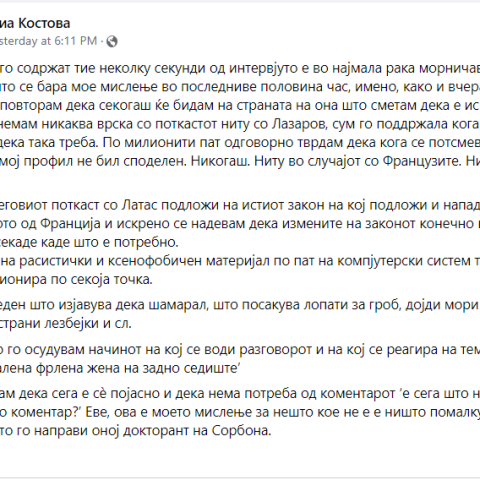Viewport: 480px width, 480px height.
Task: Click the word Латас in the post text
Action: (x=139, y=205)
